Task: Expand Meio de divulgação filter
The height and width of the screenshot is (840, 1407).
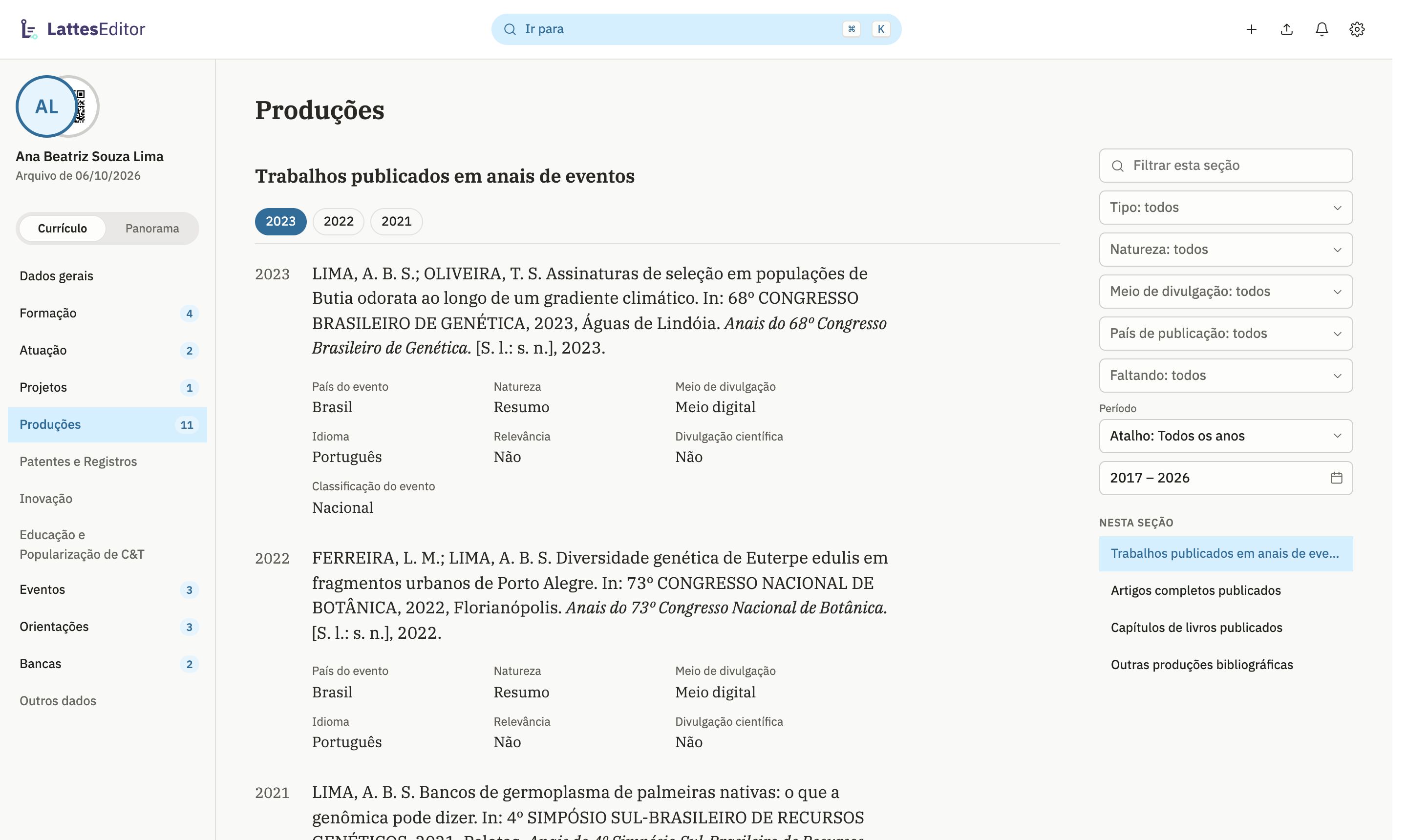Action: click(x=1226, y=291)
